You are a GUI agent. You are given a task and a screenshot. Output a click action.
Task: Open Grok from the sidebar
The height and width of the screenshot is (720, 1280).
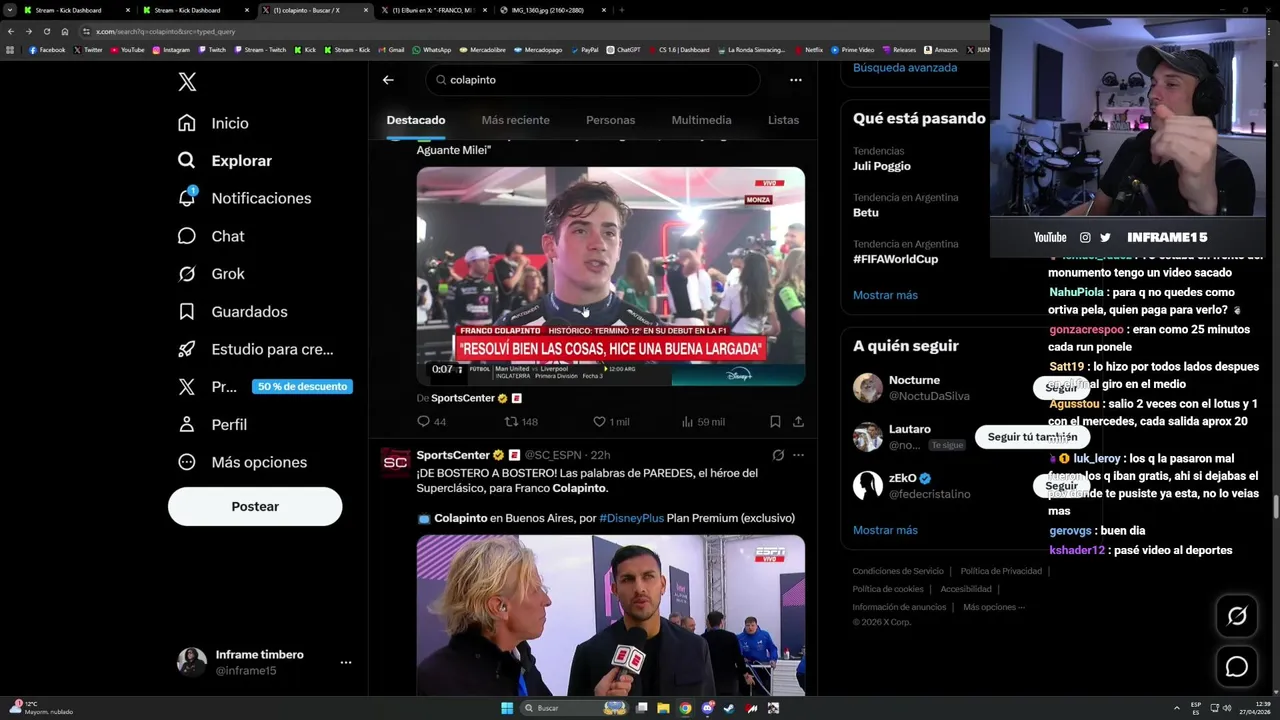211,274
